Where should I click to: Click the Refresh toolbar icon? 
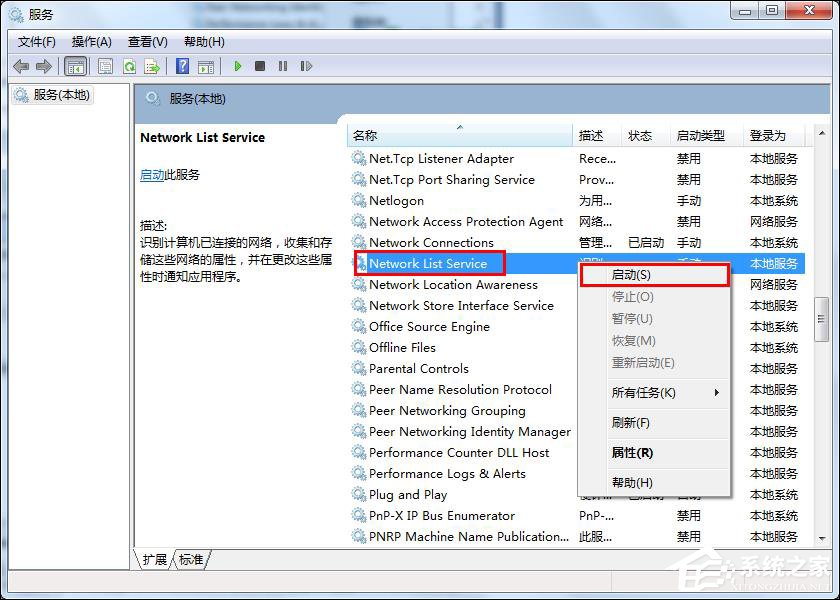click(x=129, y=66)
